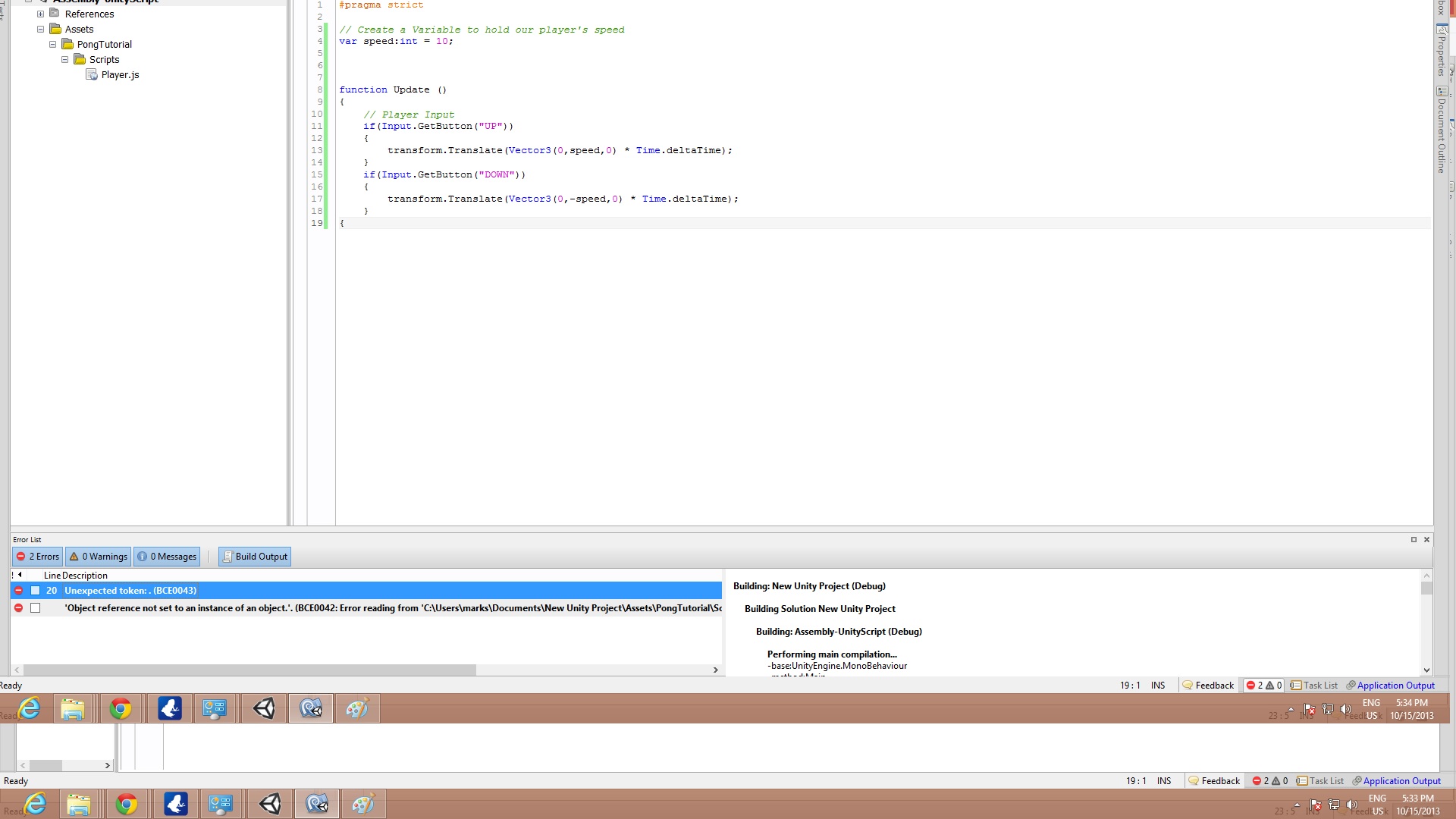Screen dimensions: 1456x819
Task: Click red error icon beside Object reference row
Action: 18,607
